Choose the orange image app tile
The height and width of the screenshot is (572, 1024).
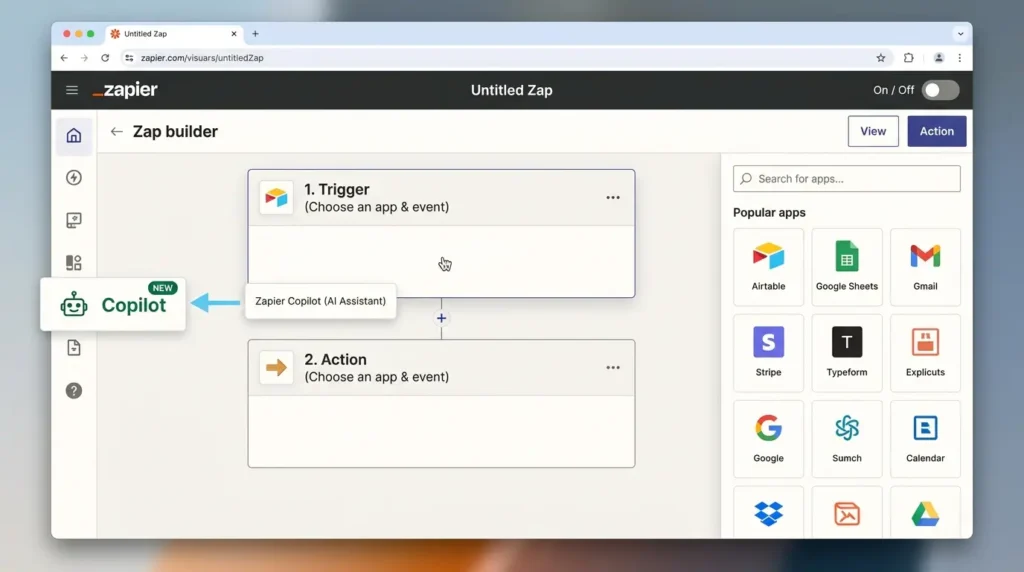846,513
